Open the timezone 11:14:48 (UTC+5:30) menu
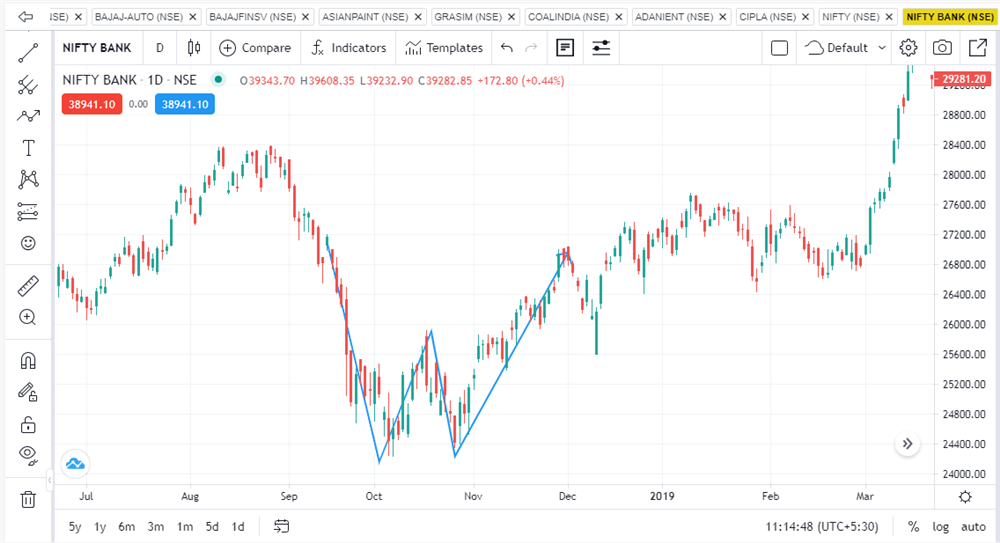 [822, 527]
